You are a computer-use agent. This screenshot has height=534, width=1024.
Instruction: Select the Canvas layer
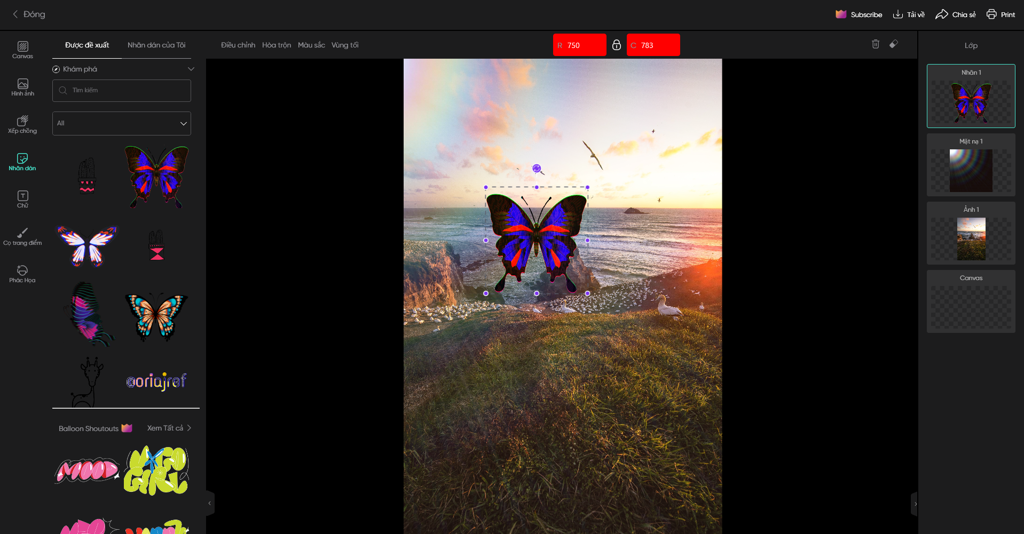click(x=970, y=302)
